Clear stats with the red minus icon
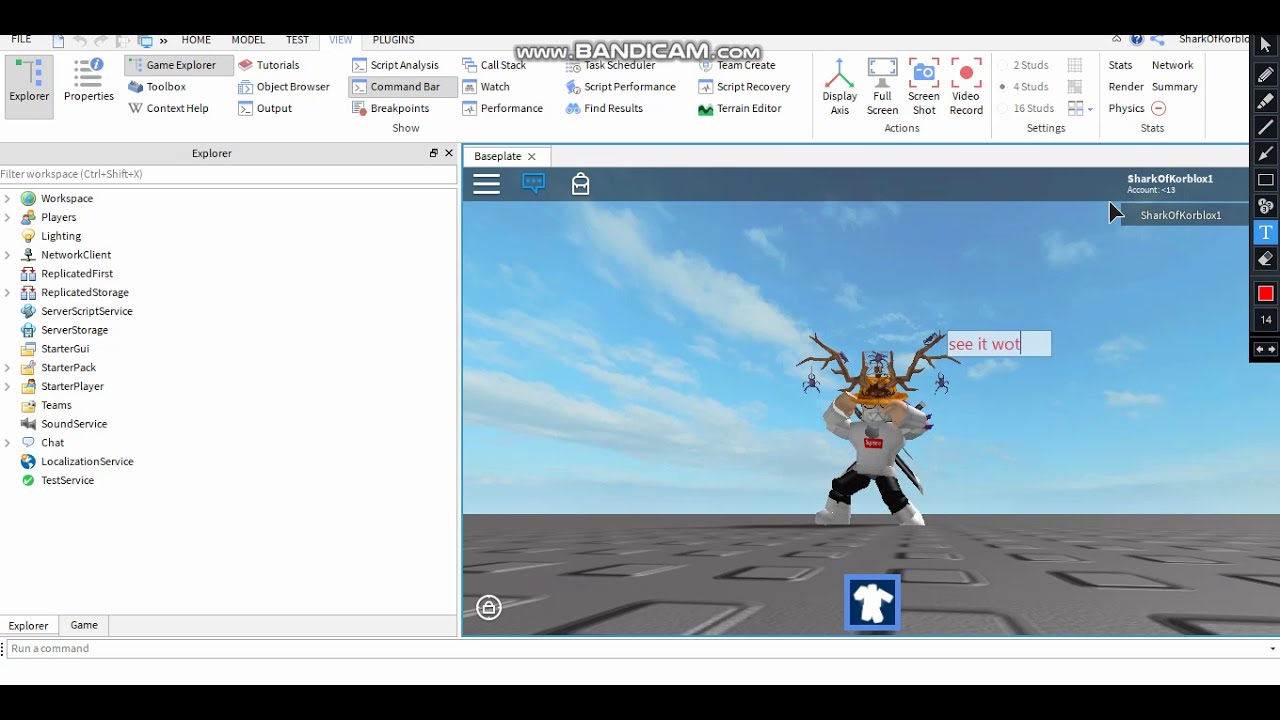The height and width of the screenshot is (720, 1280). click(1158, 108)
